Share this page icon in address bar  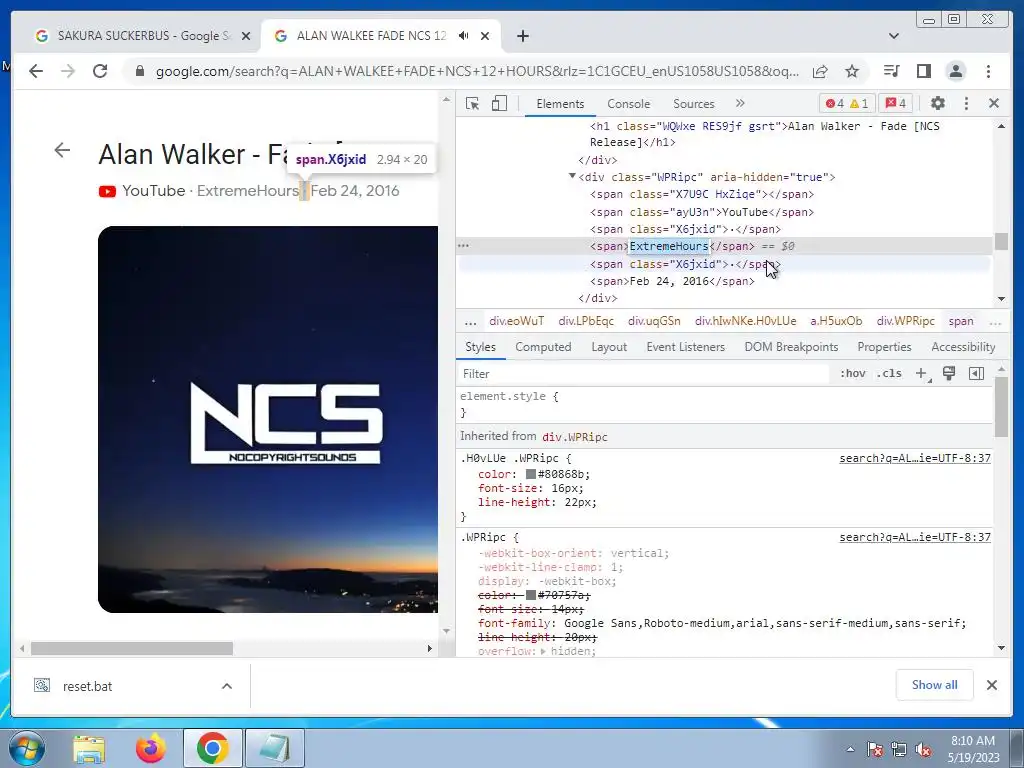click(x=820, y=71)
